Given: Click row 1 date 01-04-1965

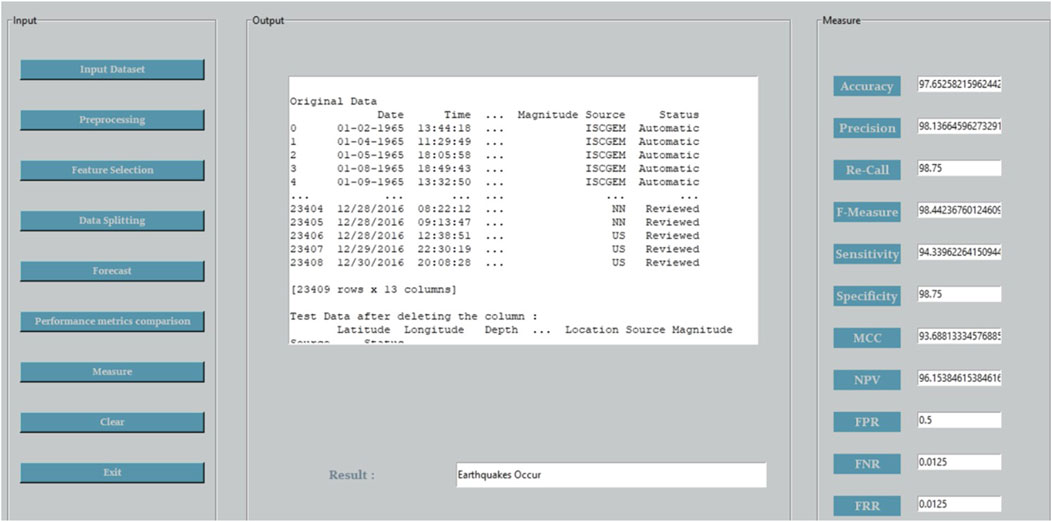Looking at the screenshot, I should pos(370,142).
